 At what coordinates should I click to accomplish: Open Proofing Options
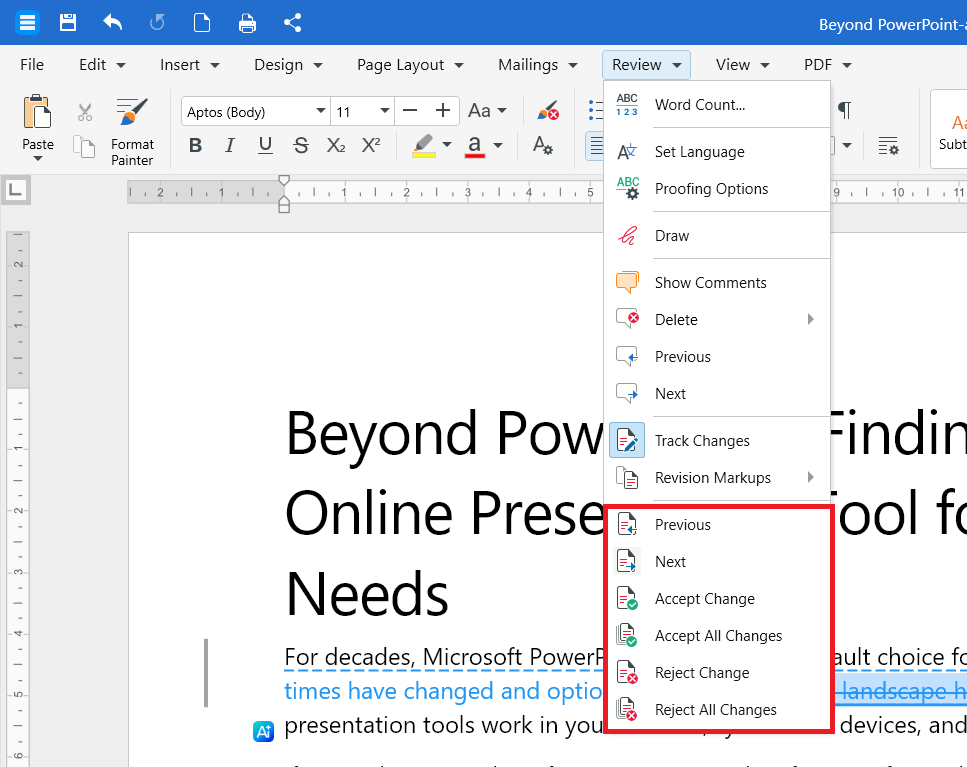(x=717, y=189)
